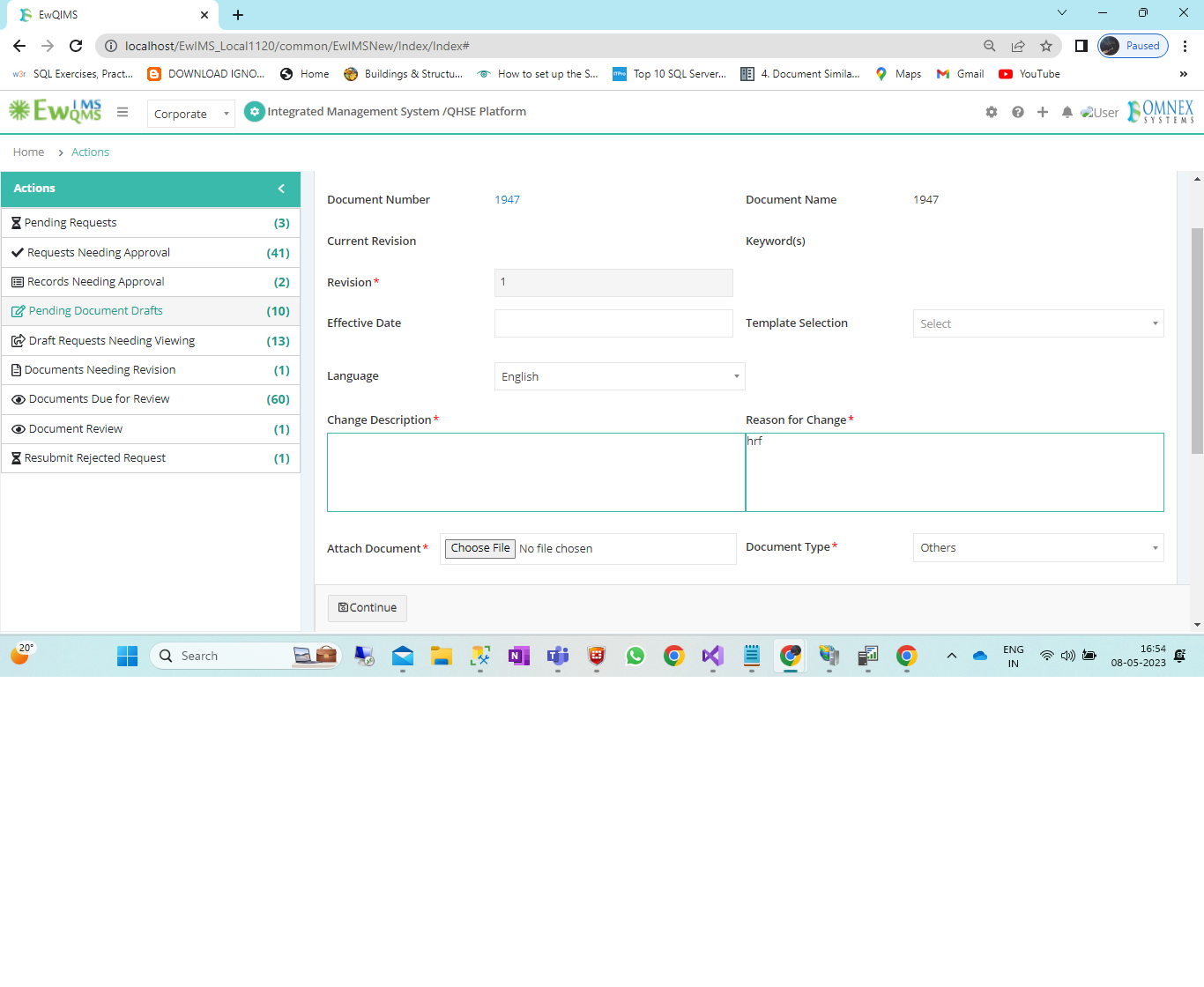Open Draft Requests Needing Viewing

pyautogui.click(x=151, y=341)
